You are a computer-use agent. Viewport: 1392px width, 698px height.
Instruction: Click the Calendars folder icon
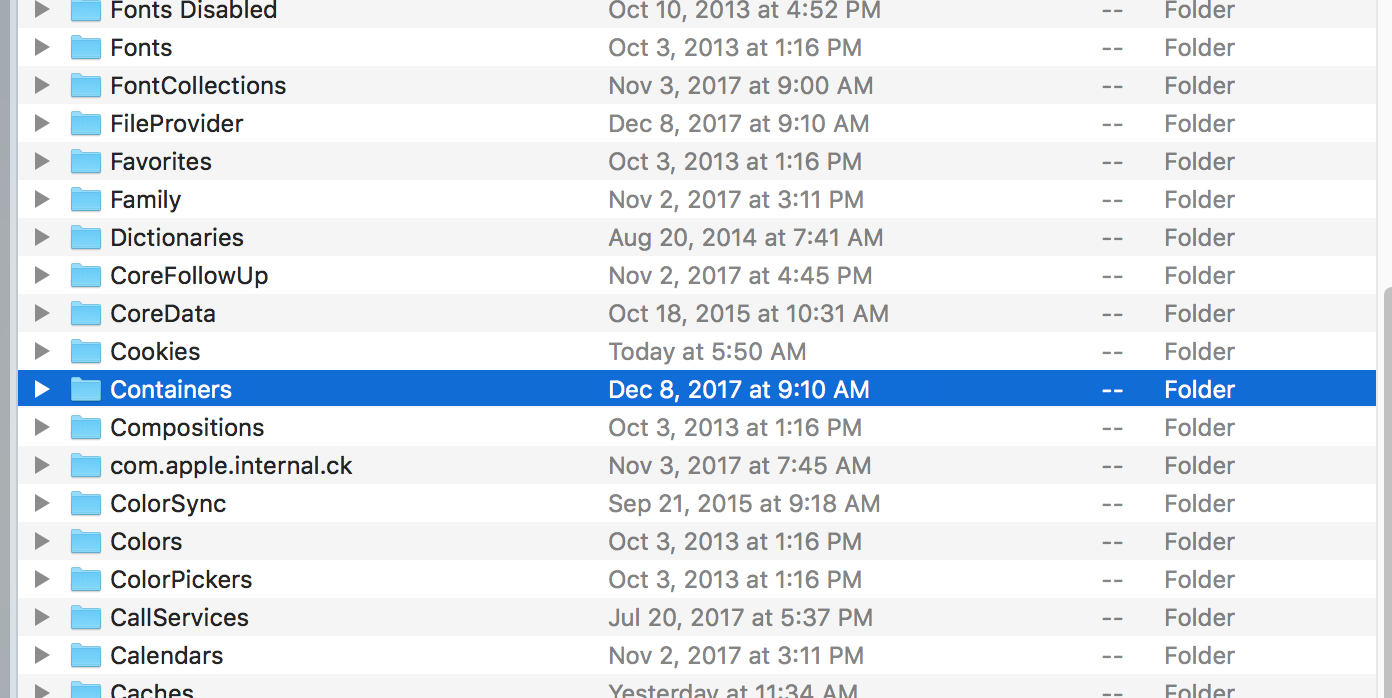coord(86,655)
